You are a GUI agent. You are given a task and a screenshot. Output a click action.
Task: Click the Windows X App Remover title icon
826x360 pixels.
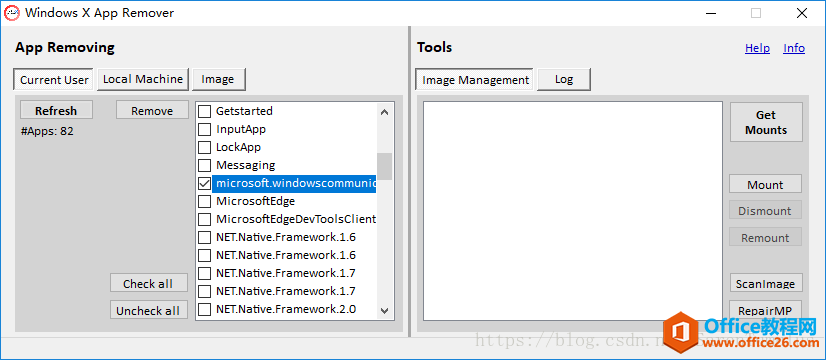(12, 13)
